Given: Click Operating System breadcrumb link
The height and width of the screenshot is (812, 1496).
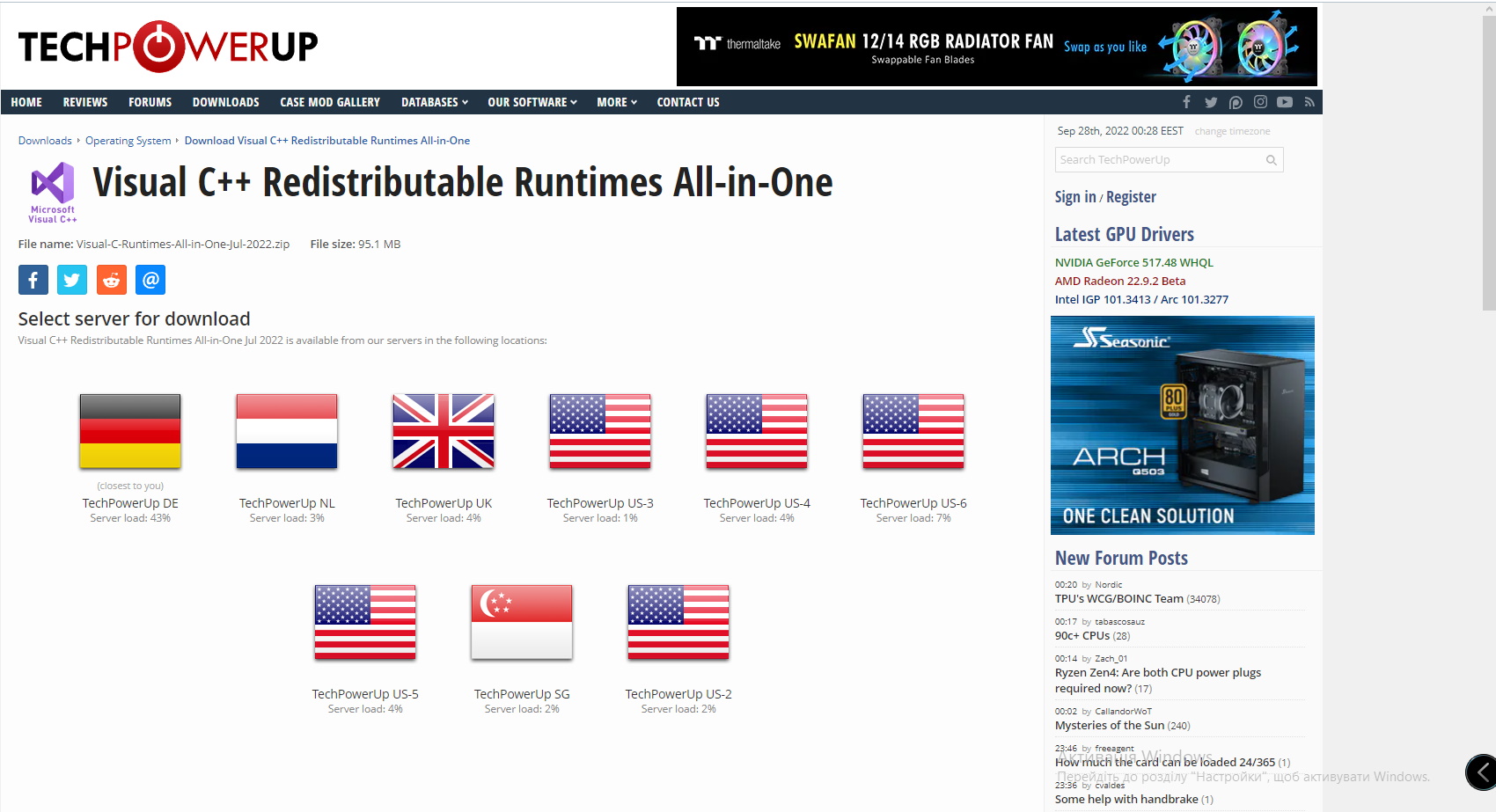Looking at the screenshot, I should (x=128, y=141).
